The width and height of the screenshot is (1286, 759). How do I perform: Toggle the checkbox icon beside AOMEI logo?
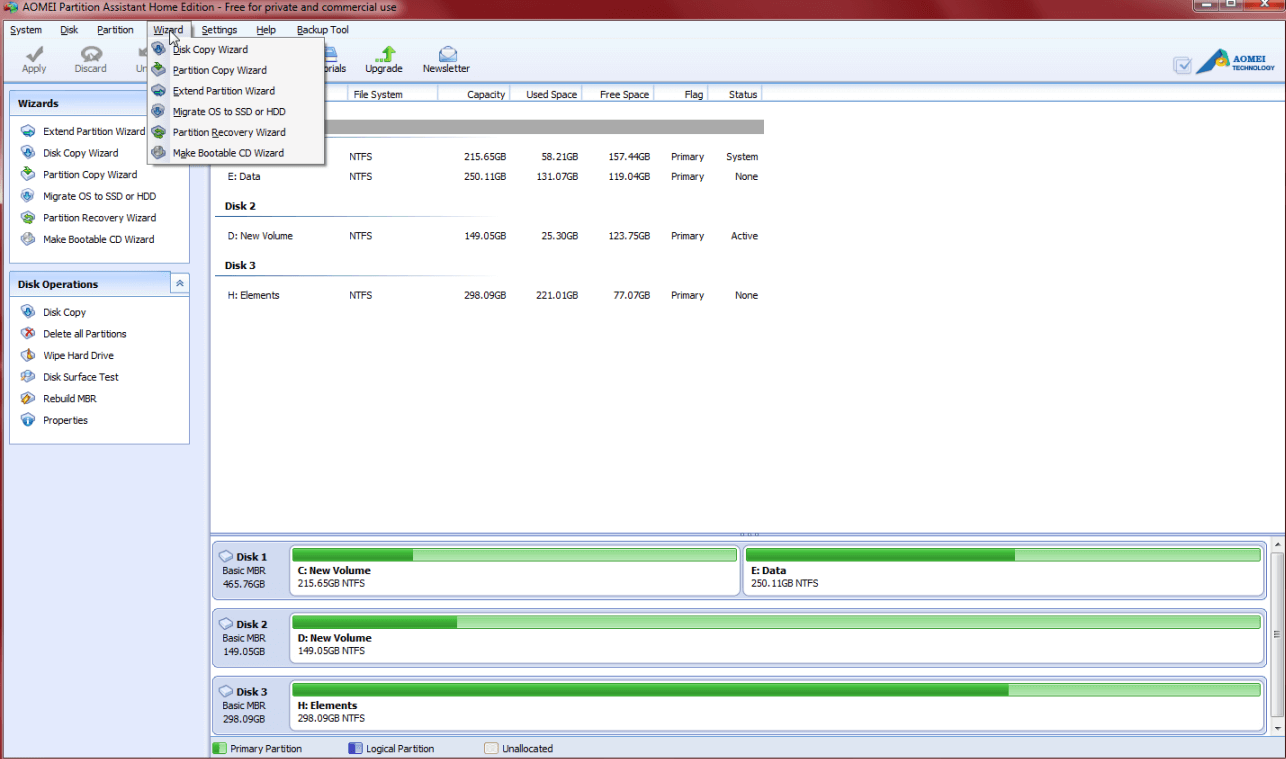coord(1183,65)
